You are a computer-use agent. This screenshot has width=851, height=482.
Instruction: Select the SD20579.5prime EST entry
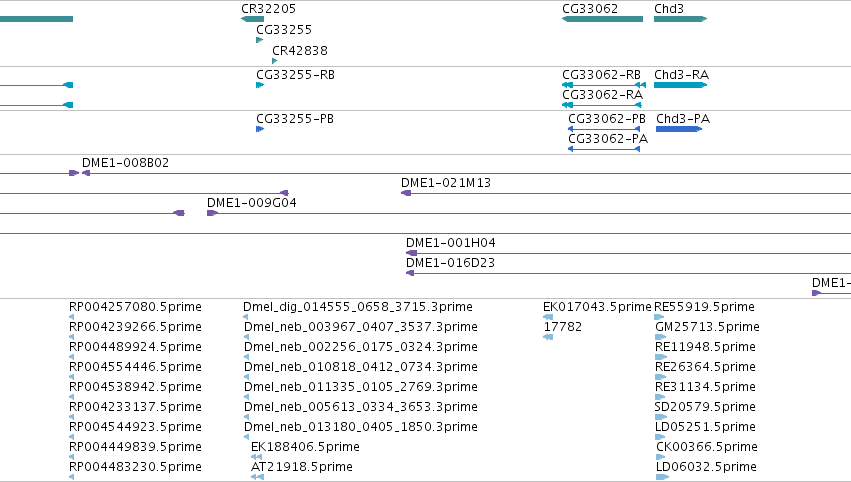pos(706,407)
